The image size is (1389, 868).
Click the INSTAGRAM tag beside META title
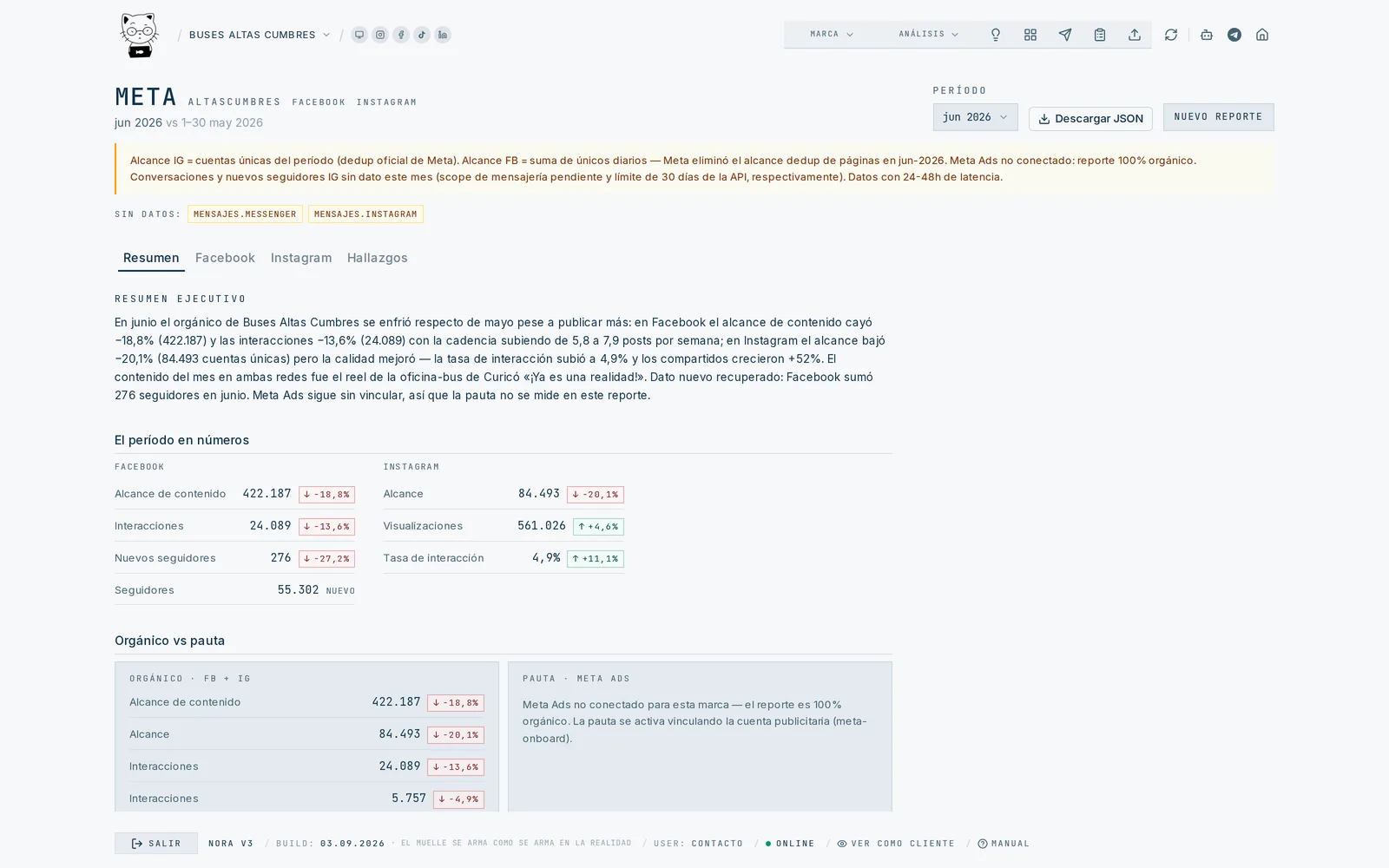coord(386,102)
